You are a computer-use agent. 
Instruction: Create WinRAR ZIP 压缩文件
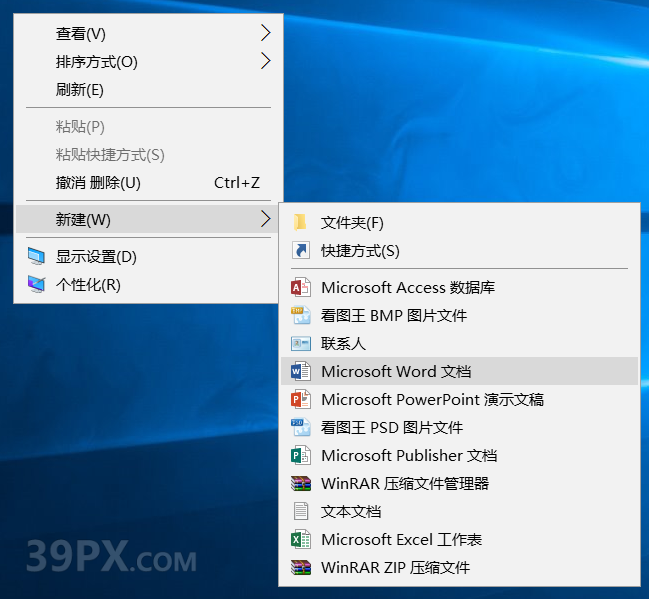(459, 568)
